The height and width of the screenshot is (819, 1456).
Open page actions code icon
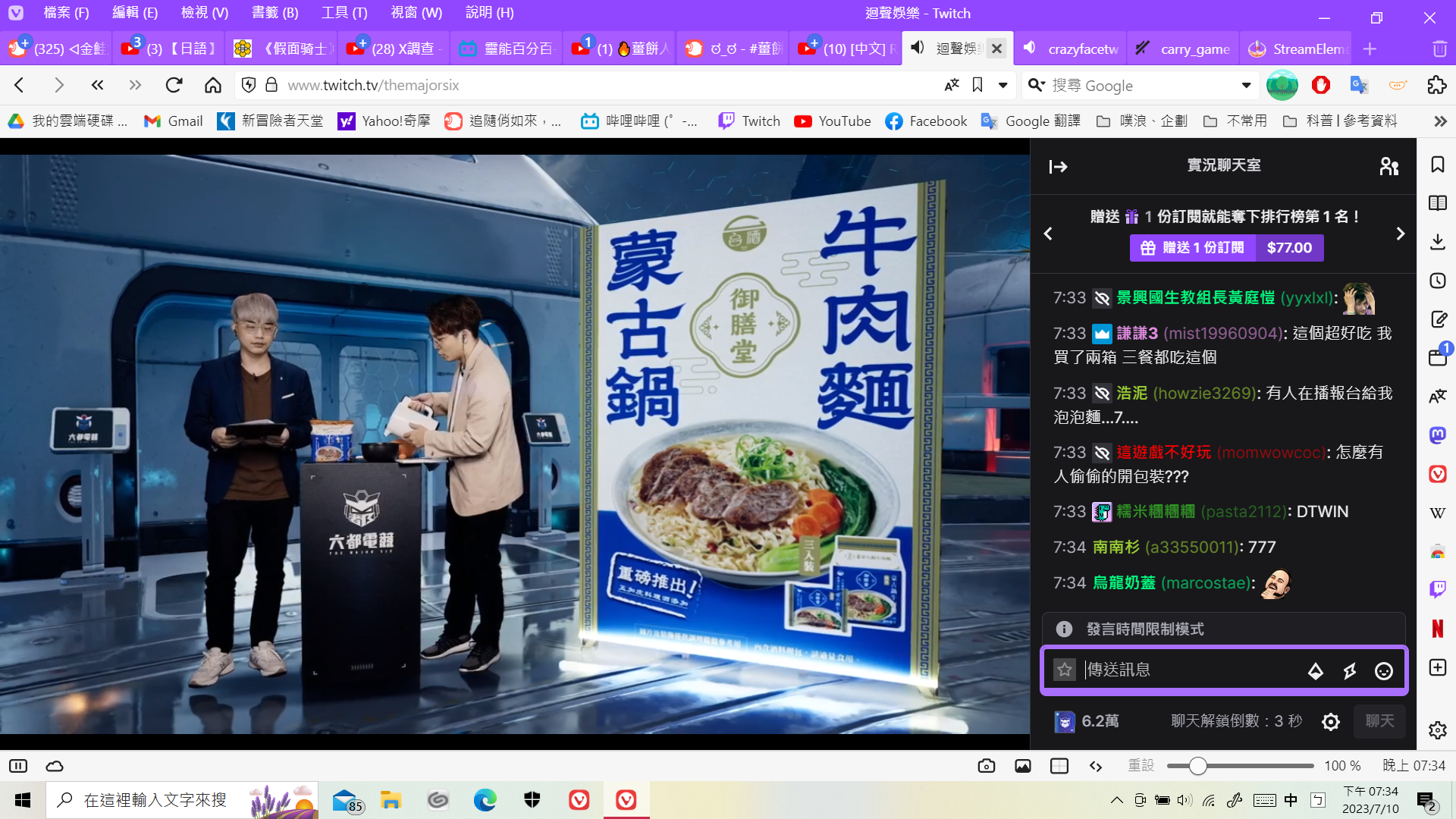tap(1096, 766)
